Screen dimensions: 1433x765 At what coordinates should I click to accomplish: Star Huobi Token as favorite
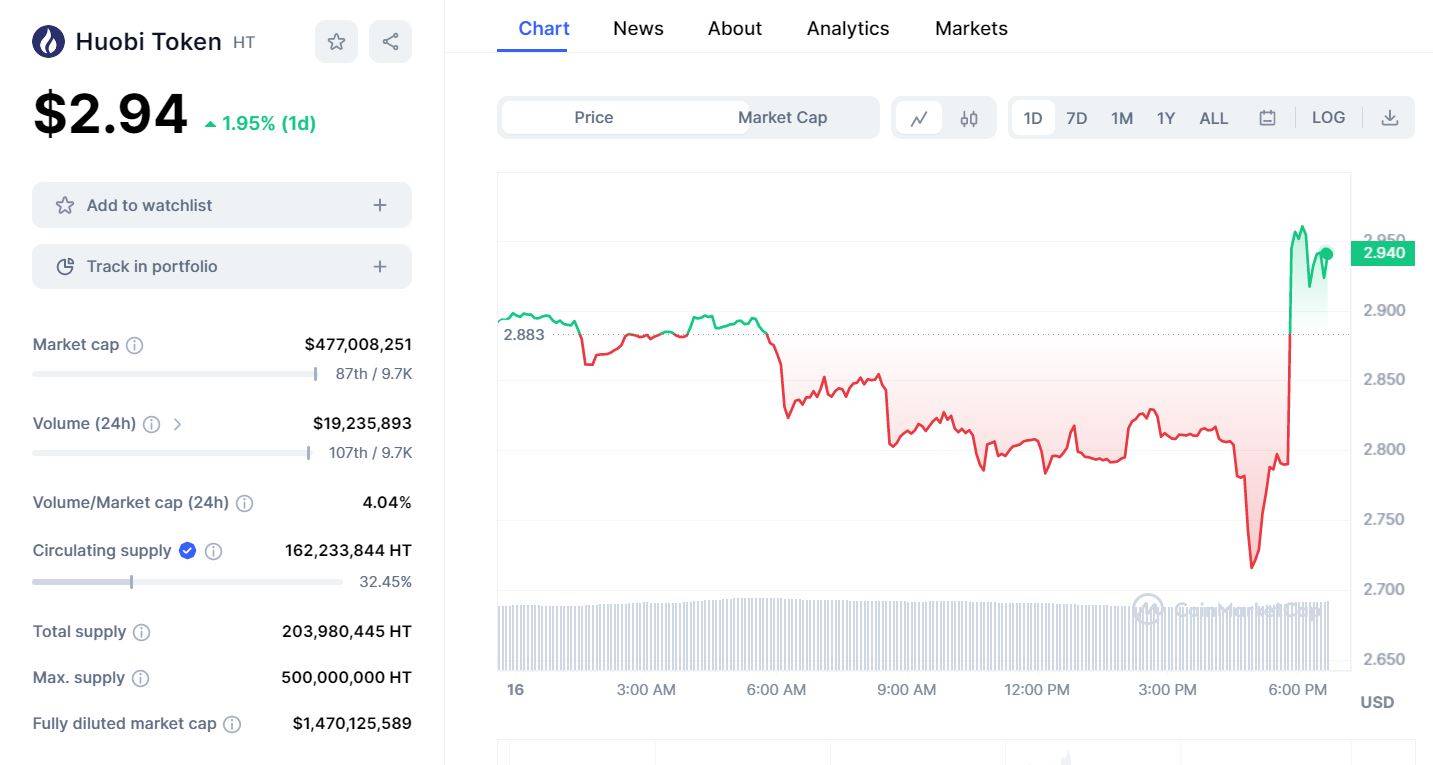point(336,42)
